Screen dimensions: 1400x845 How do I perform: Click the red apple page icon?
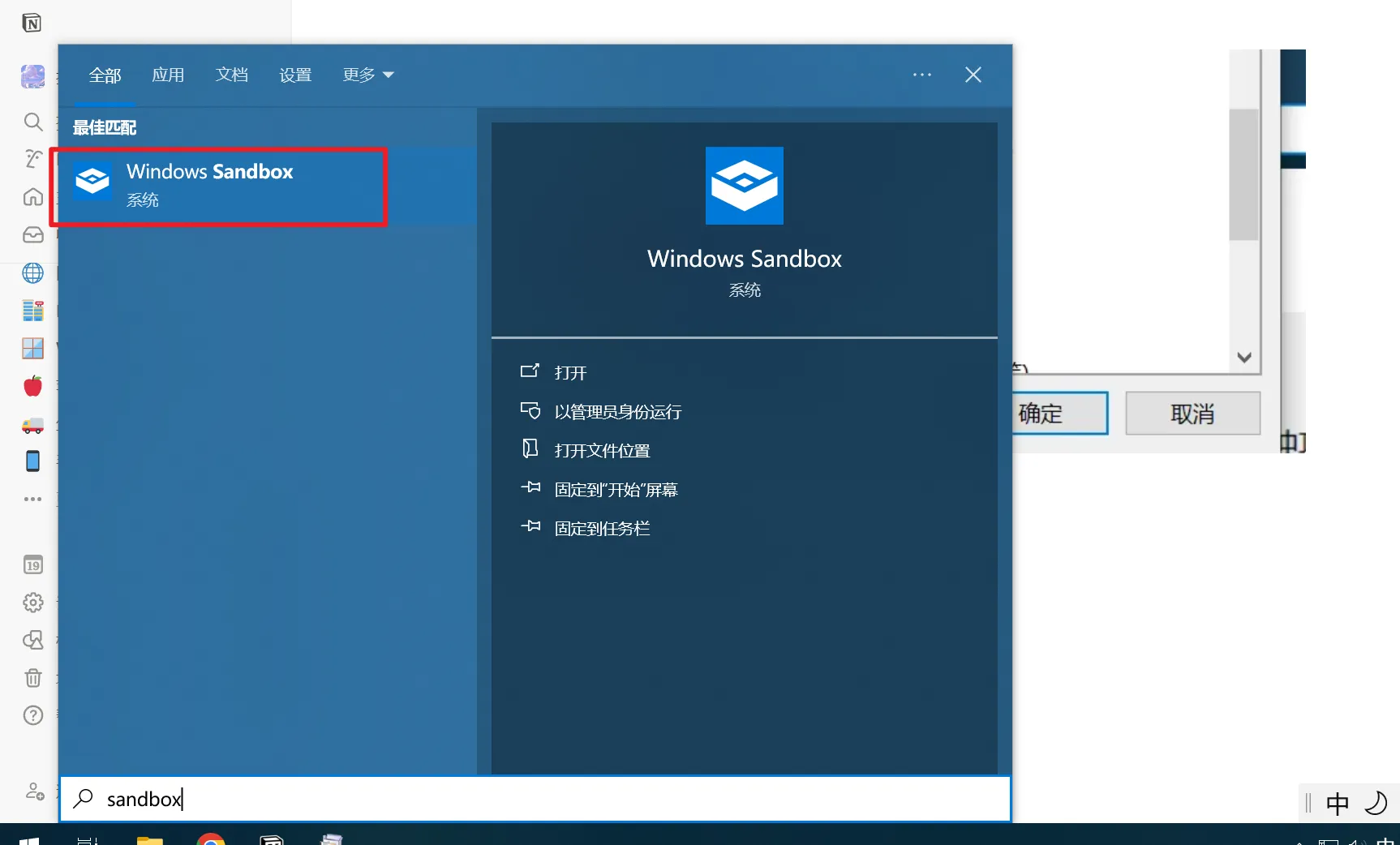point(32,386)
